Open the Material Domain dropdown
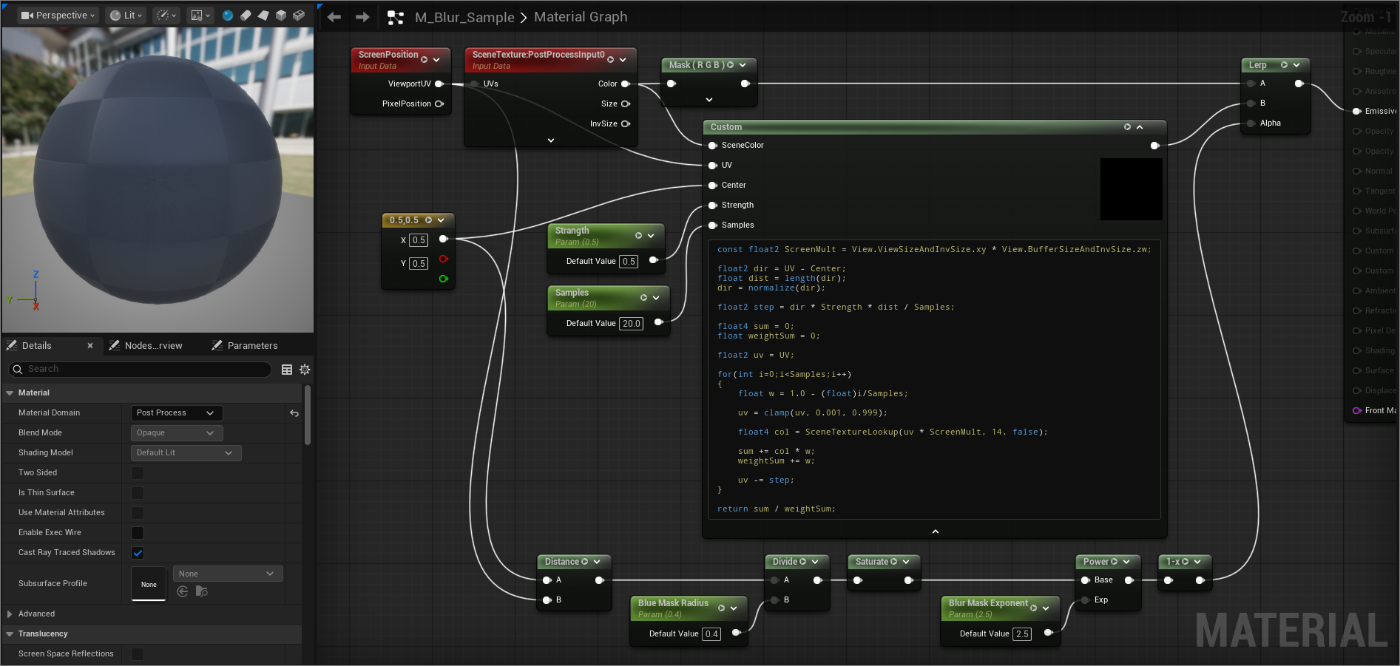 pos(176,413)
